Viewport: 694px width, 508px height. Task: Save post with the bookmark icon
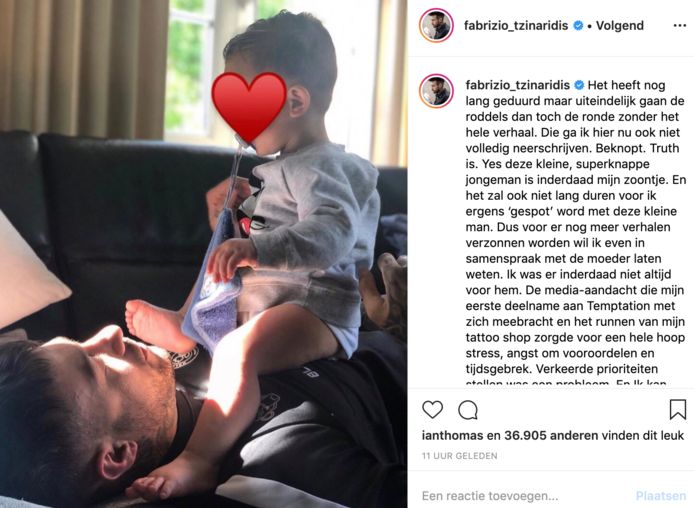(x=678, y=409)
